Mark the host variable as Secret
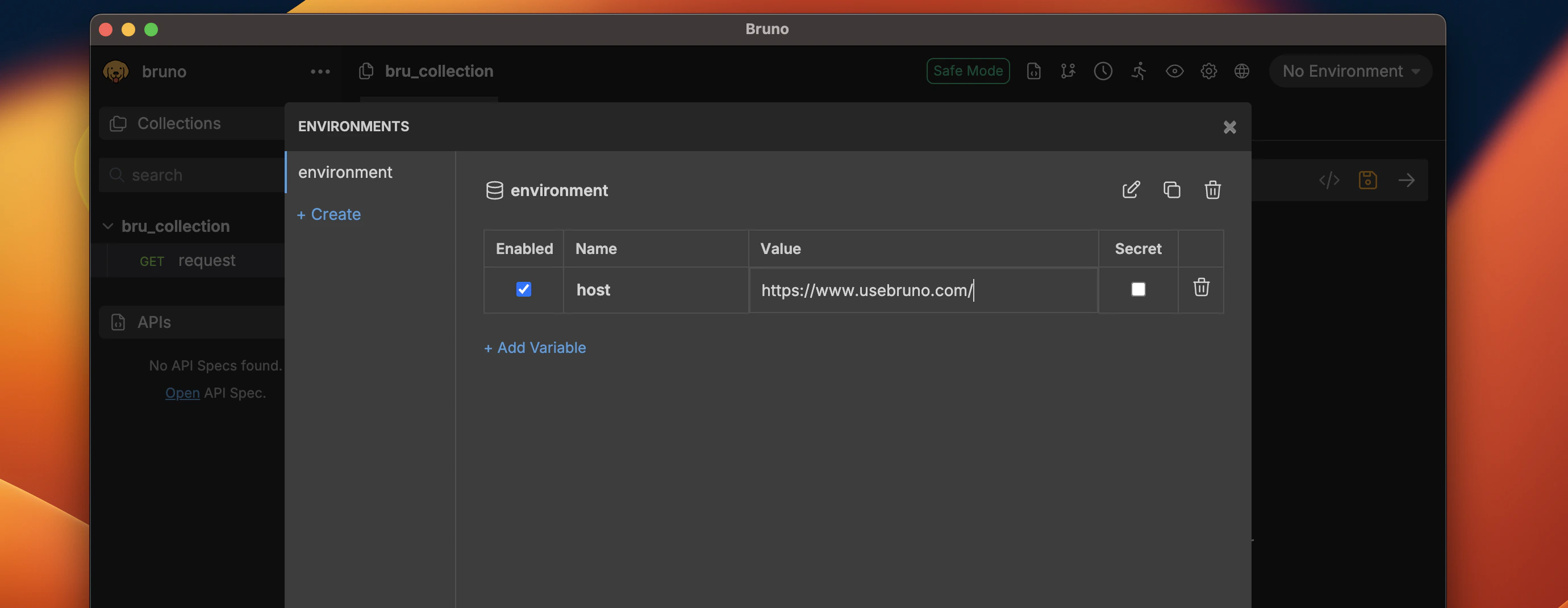 pos(1139,290)
